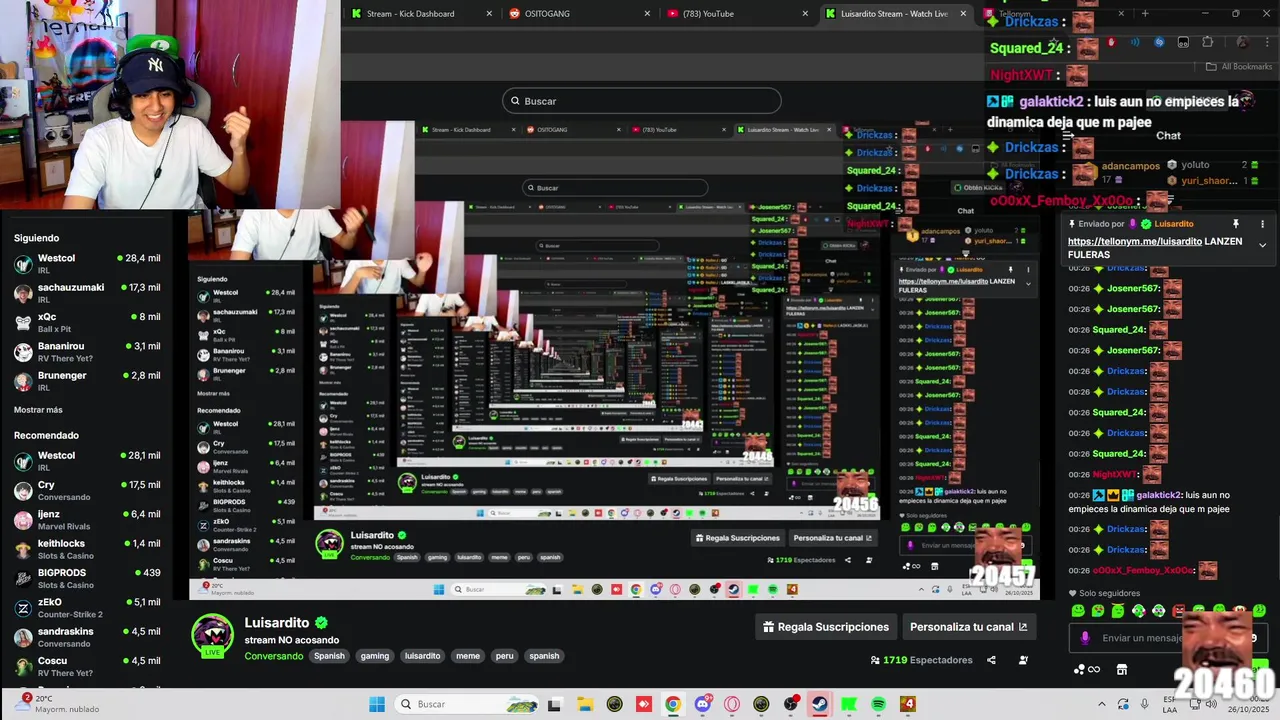This screenshot has width=1280, height=720.
Task: Open the Chrome three-dot menu
Action: (1267, 42)
